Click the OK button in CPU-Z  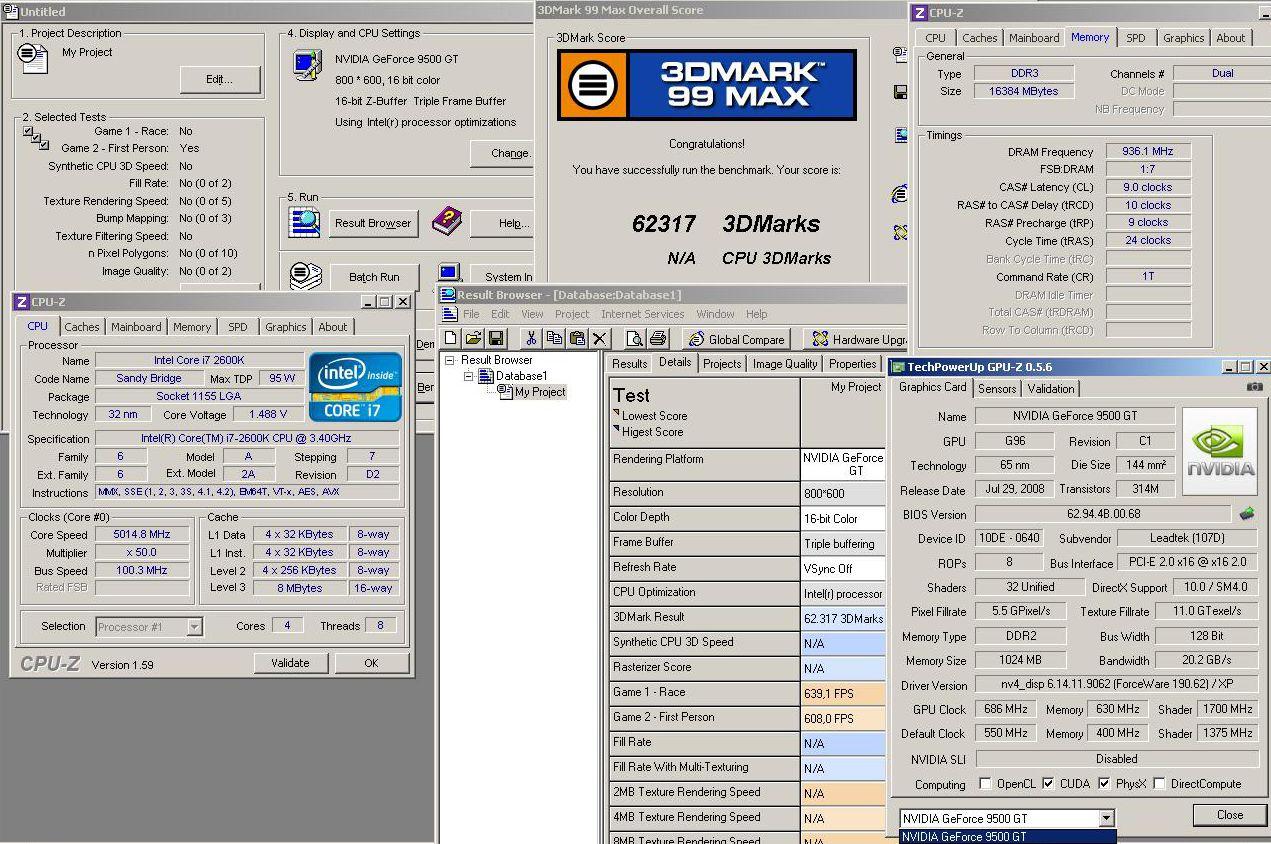point(371,662)
